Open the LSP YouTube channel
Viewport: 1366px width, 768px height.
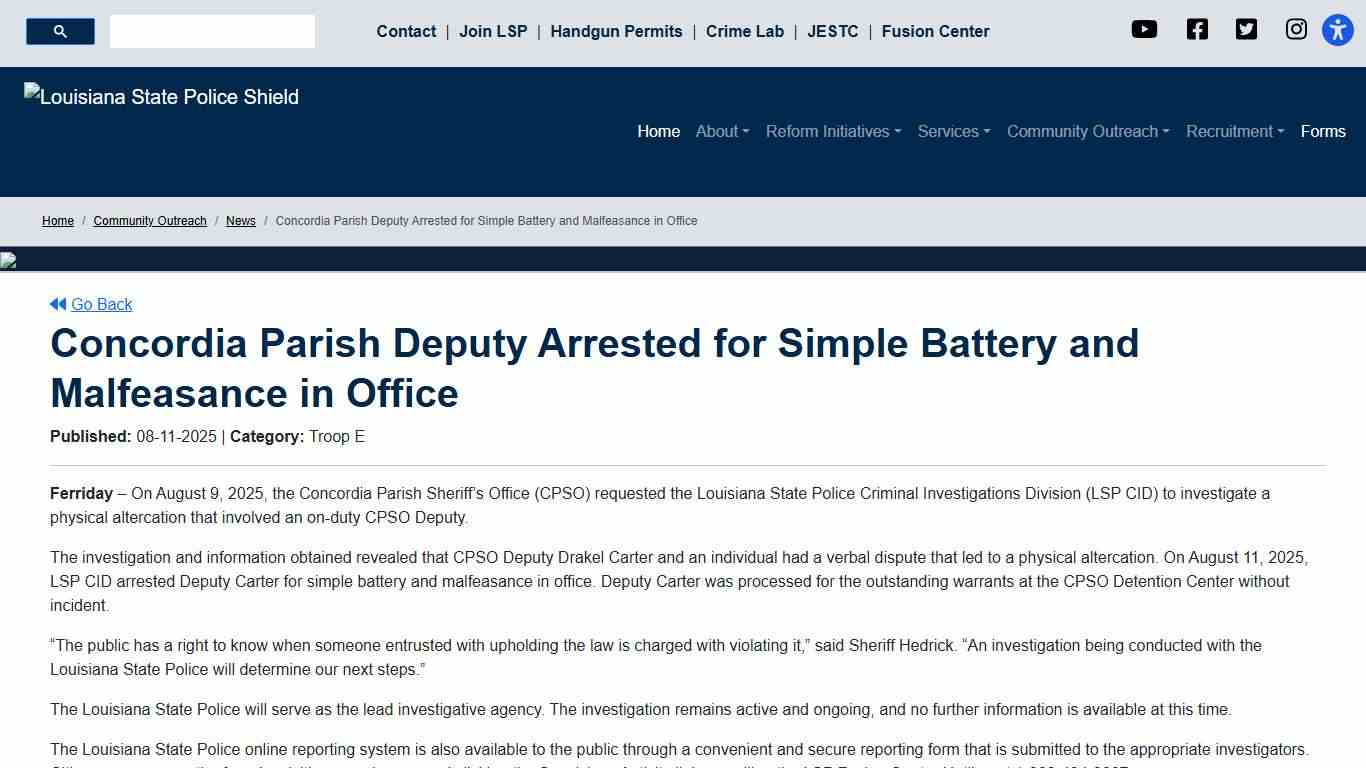coord(1144,29)
